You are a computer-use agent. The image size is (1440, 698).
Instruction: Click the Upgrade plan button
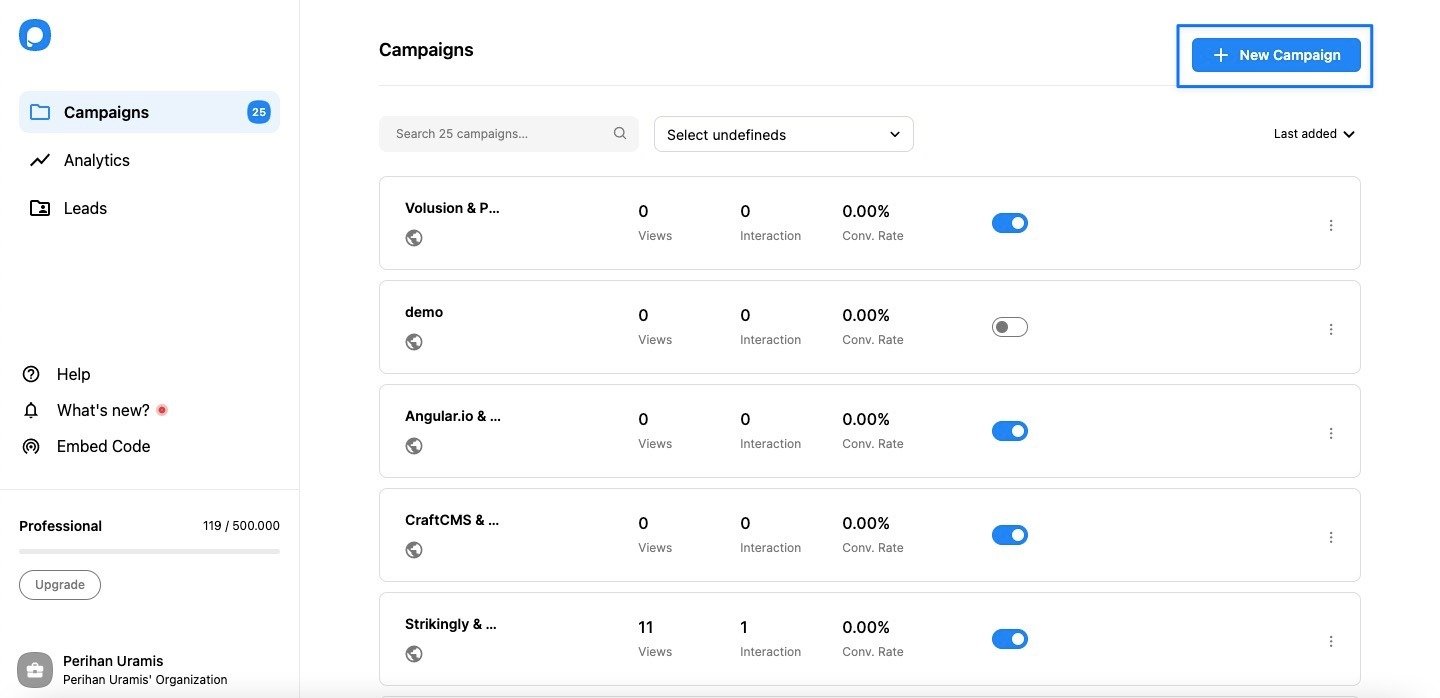click(60, 585)
